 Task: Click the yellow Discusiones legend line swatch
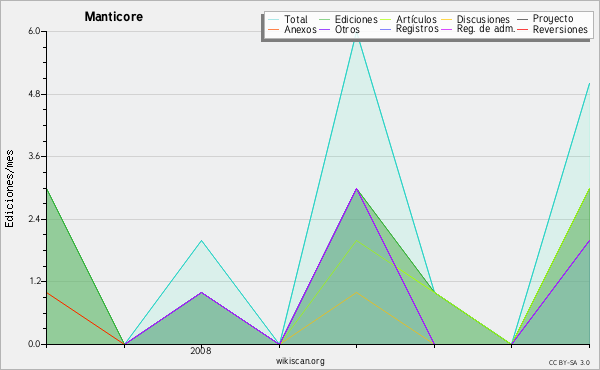(x=447, y=19)
